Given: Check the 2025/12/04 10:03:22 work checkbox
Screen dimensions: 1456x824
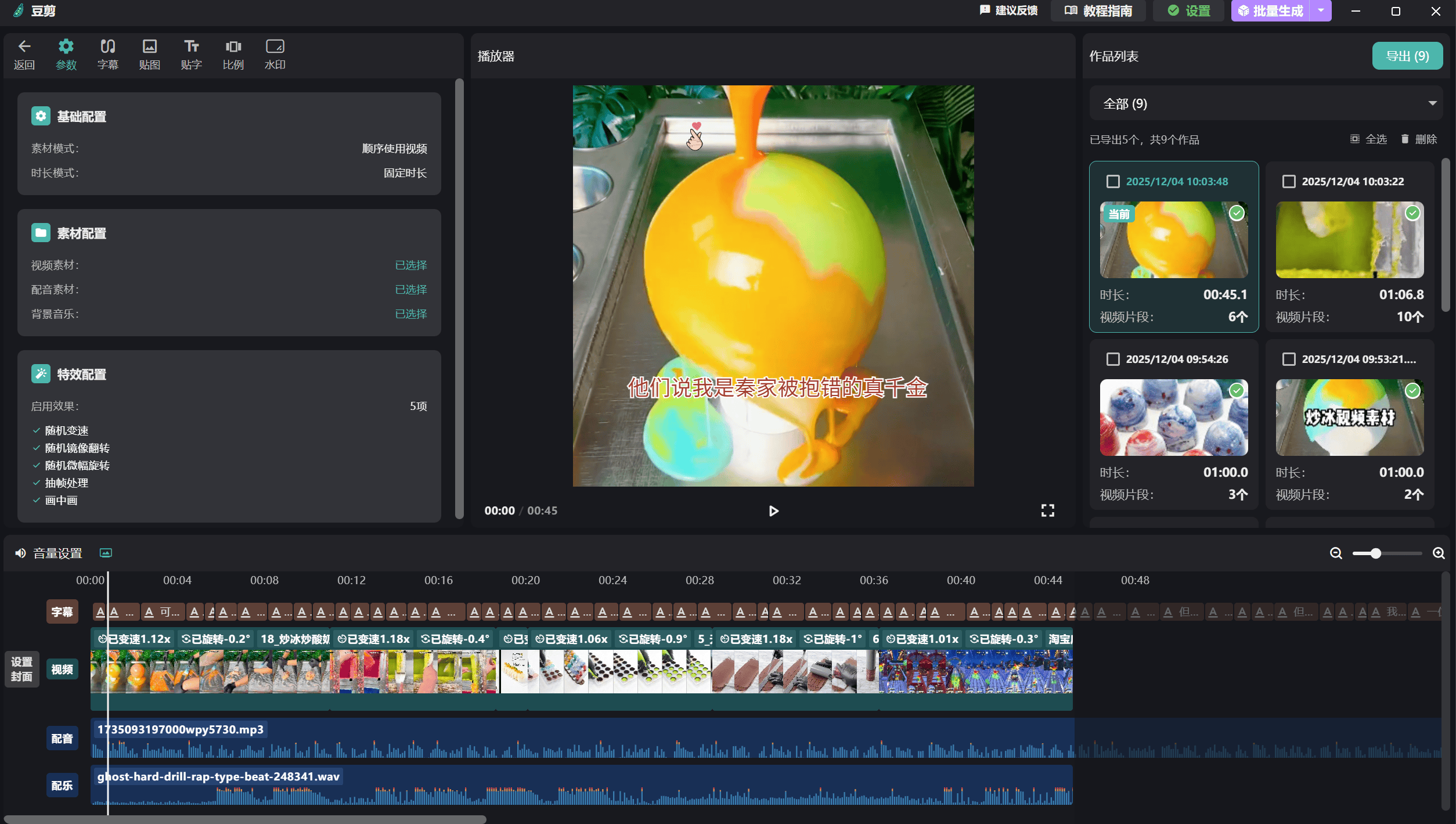Looking at the screenshot, I should coord(1289,182).
